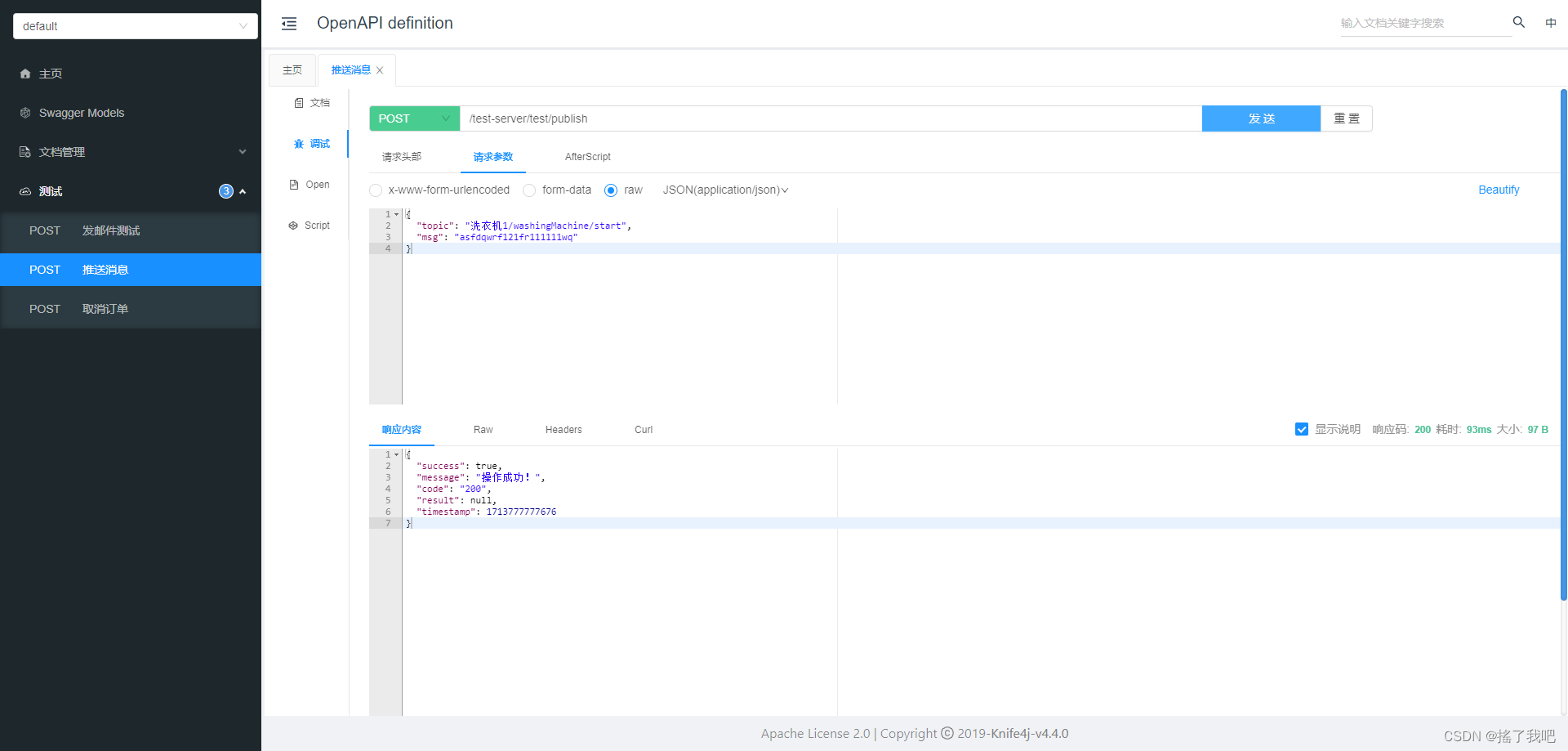Viewport: 1568px width, 751px height.
Task: Click the sidebar collapse menu icon
Action: pos(289,24)
